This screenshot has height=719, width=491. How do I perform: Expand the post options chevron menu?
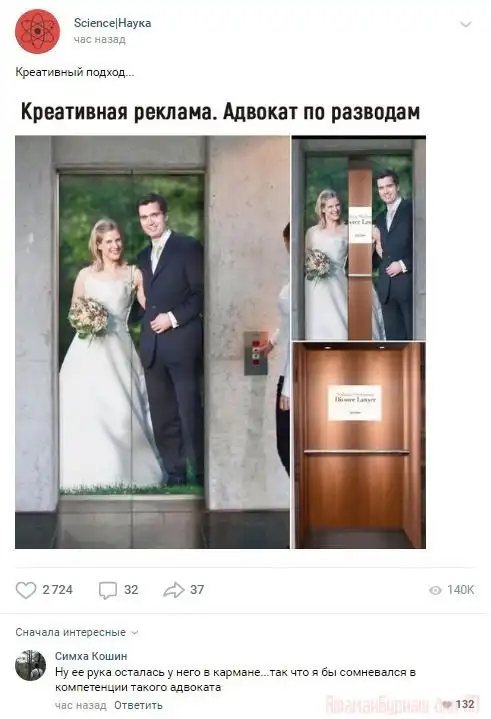click(465, 24)
